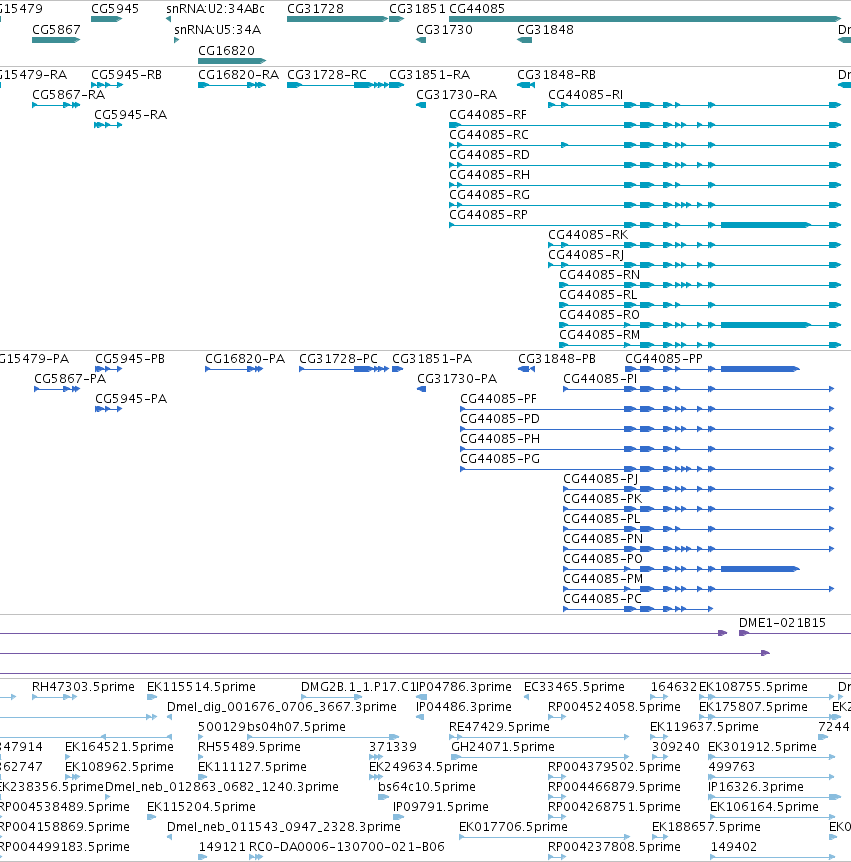Click protein CG44085-PC

click(x=638, y=609)
